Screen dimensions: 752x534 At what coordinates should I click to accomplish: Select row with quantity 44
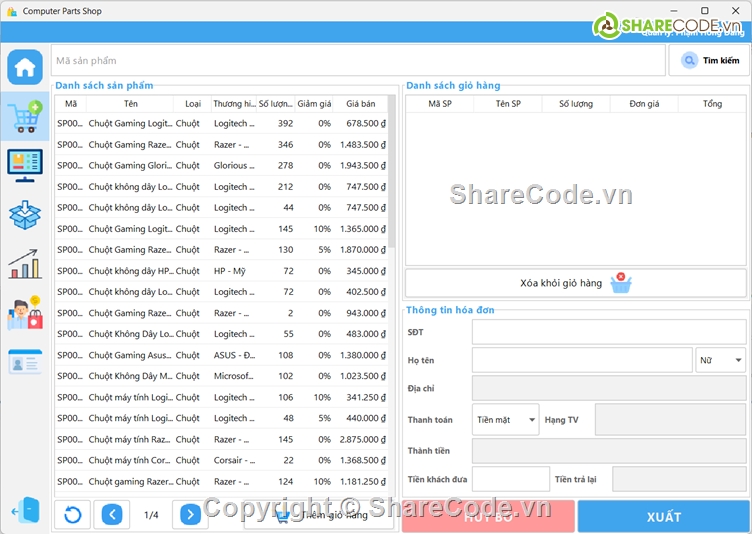click(x=221, y=208)
